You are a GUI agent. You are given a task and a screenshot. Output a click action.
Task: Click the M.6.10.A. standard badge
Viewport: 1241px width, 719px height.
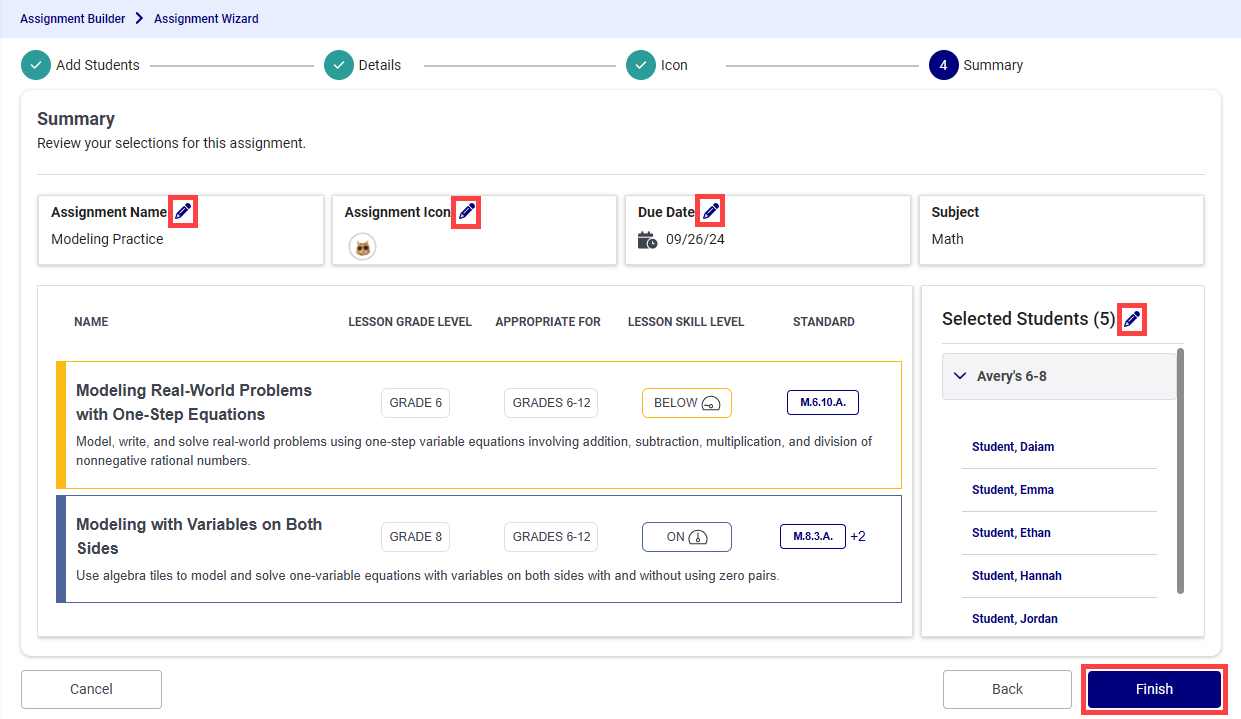point(823,402)
